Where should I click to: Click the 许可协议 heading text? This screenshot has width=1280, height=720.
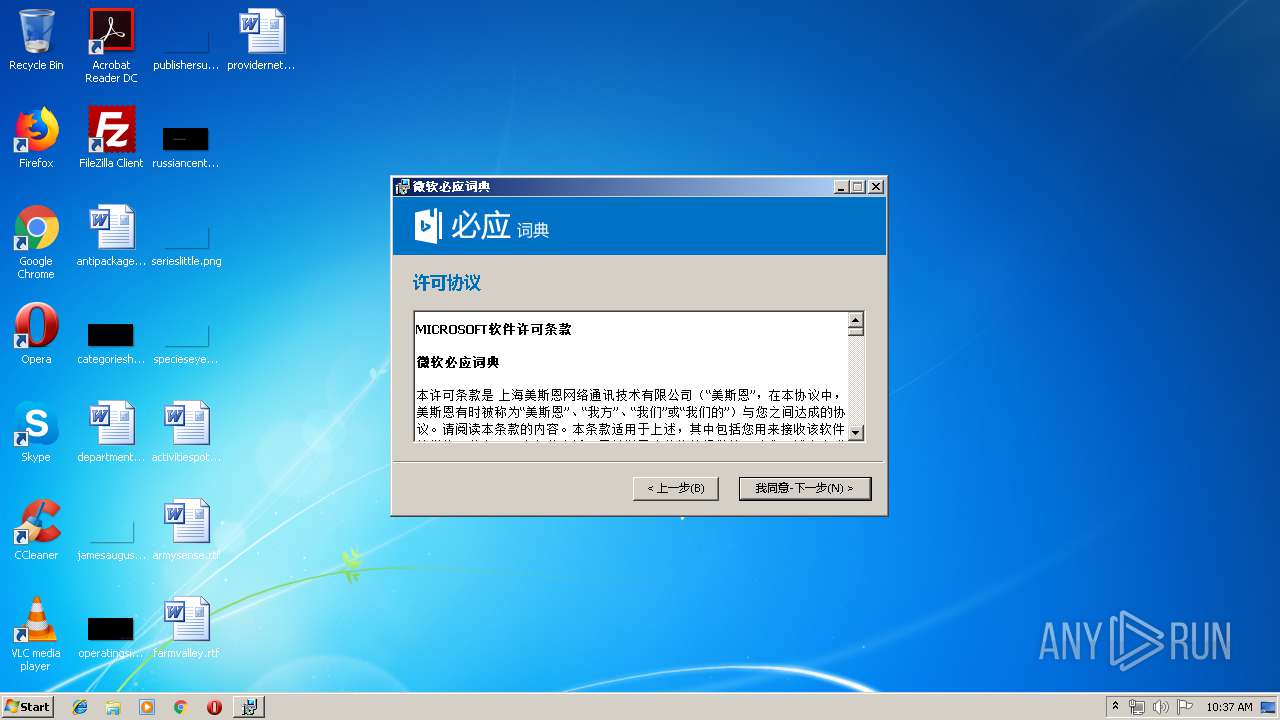447,283
